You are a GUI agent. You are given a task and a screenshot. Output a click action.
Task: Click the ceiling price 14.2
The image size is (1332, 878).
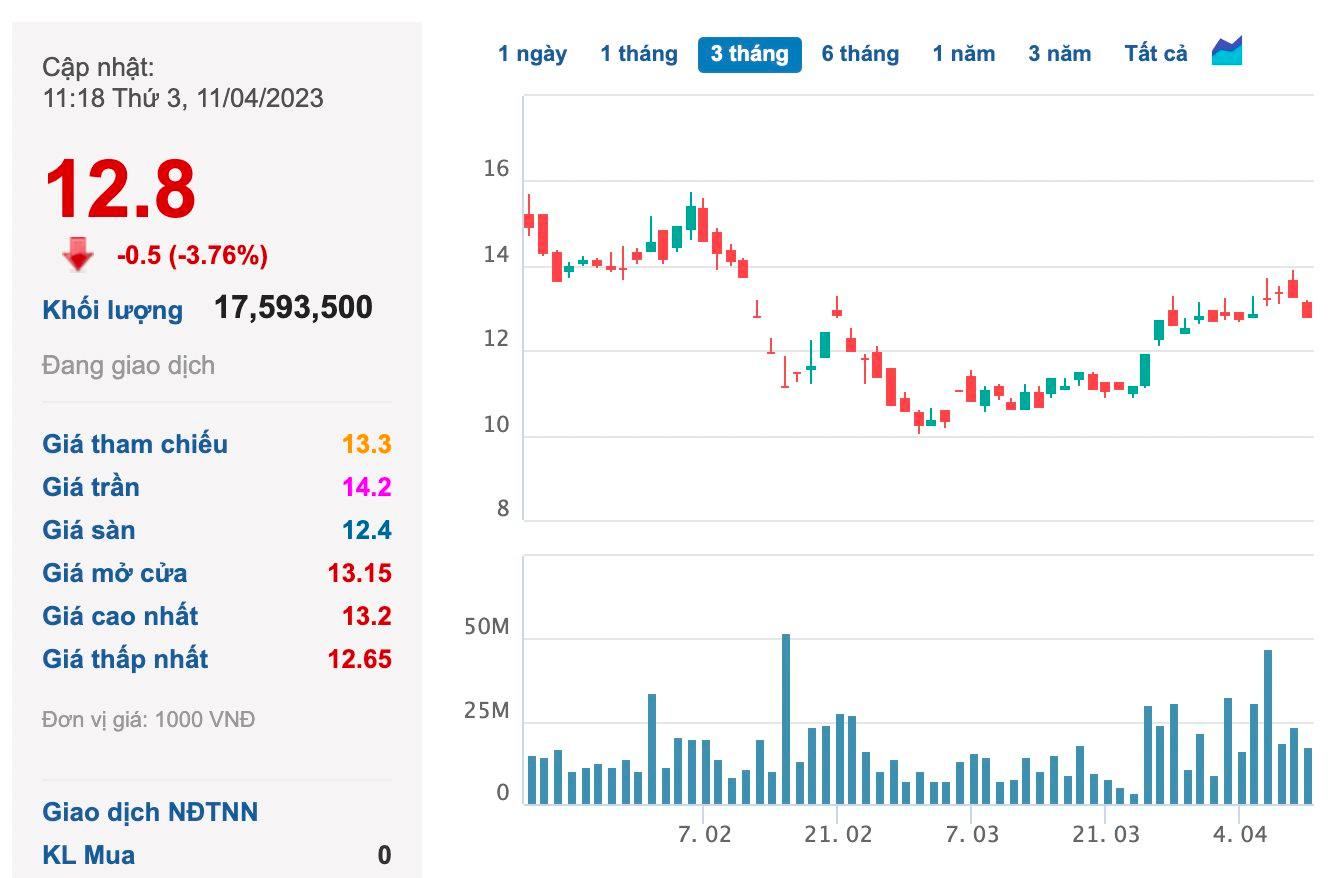point(366,487)
